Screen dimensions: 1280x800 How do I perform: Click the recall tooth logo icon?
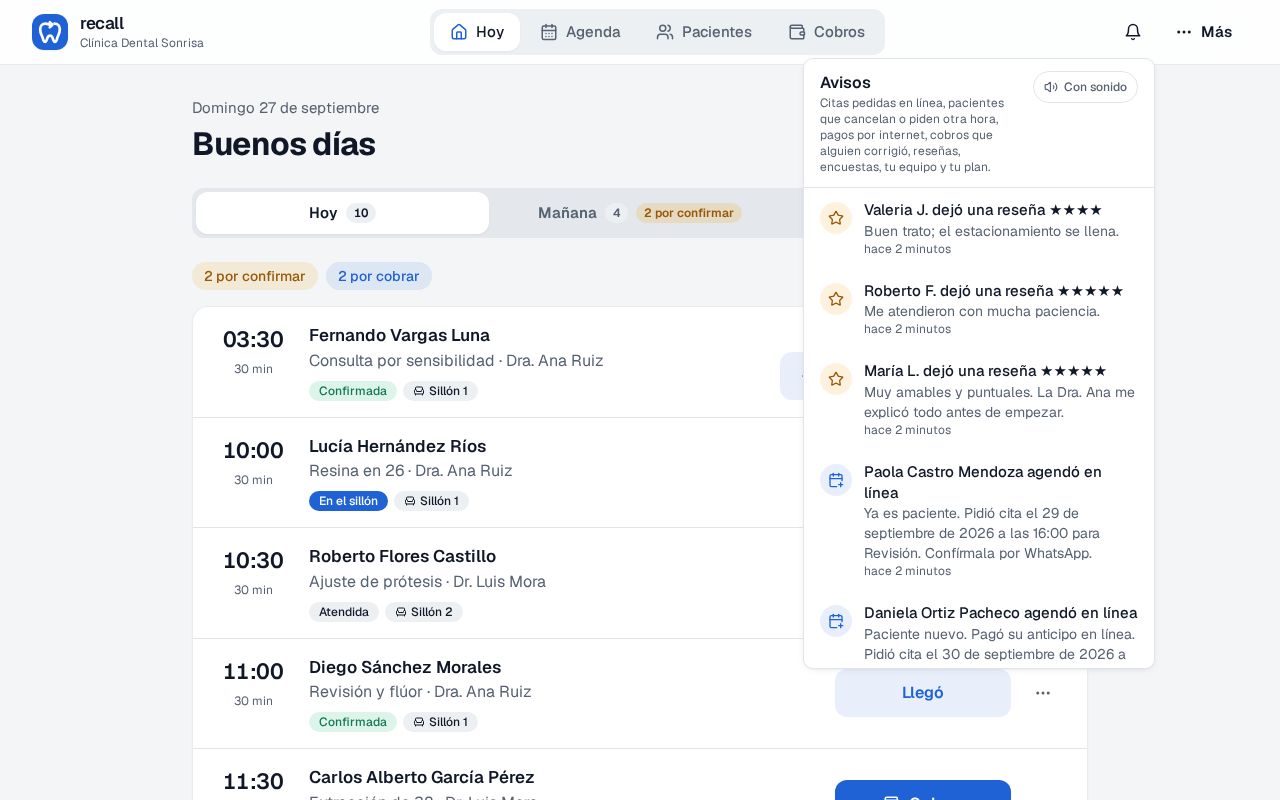point(50,32)
